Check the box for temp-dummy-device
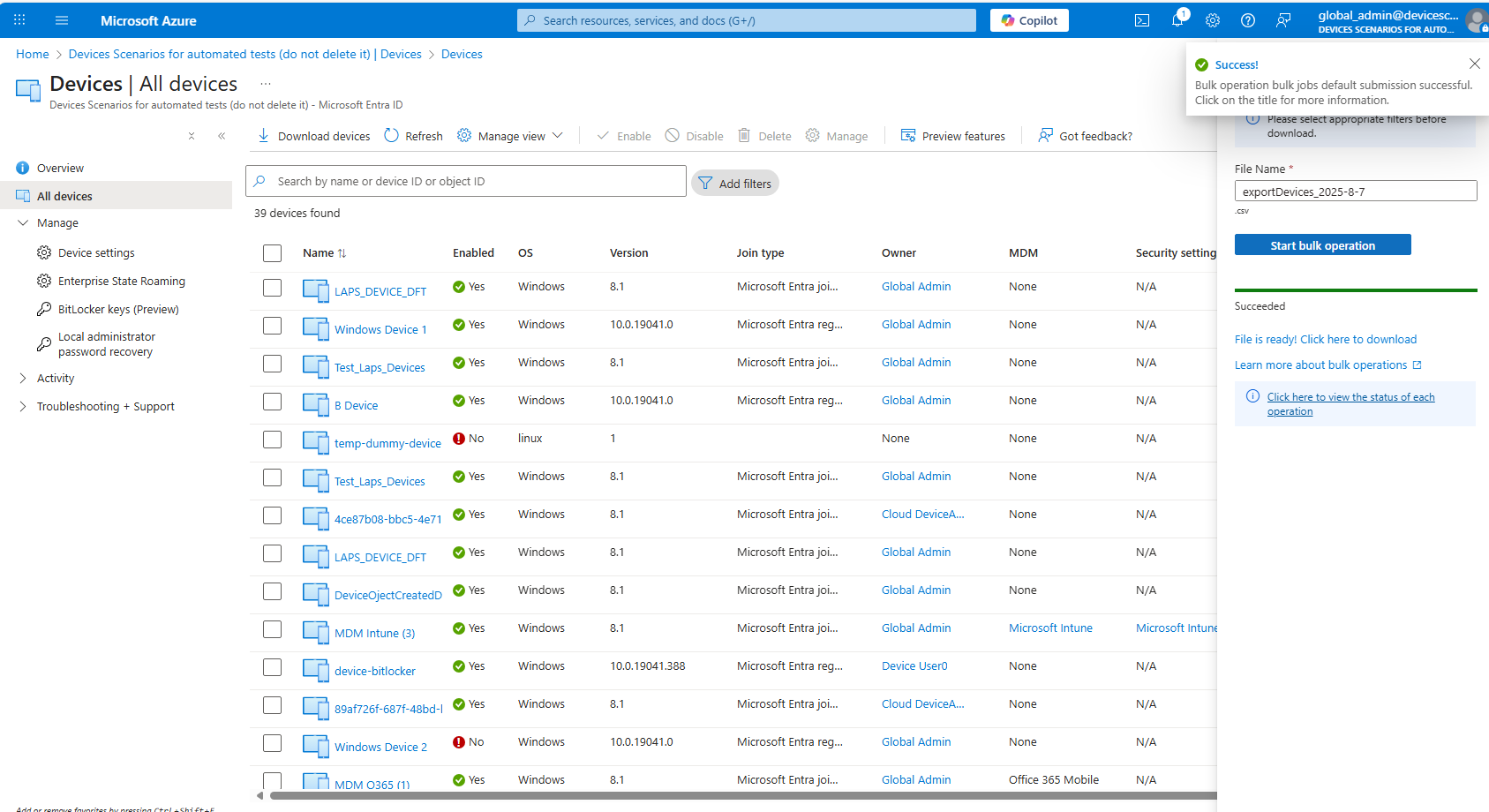1489x812 pixels. pyautogui.click(x=272, y=440)
